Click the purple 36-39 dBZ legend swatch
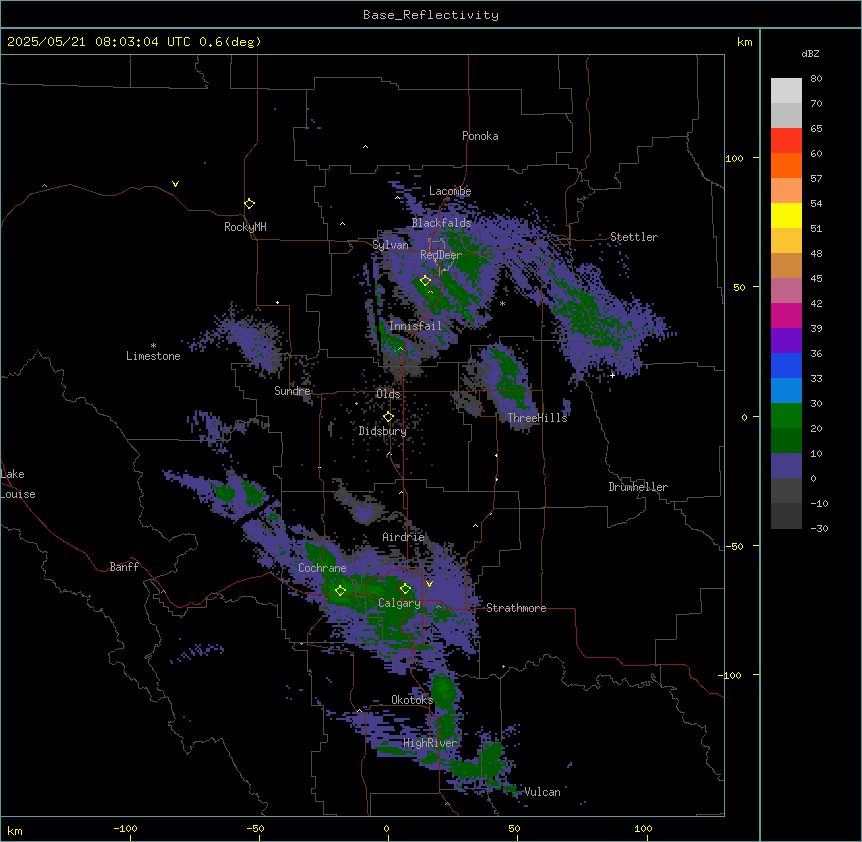862x842 pixels. point(786,341)
